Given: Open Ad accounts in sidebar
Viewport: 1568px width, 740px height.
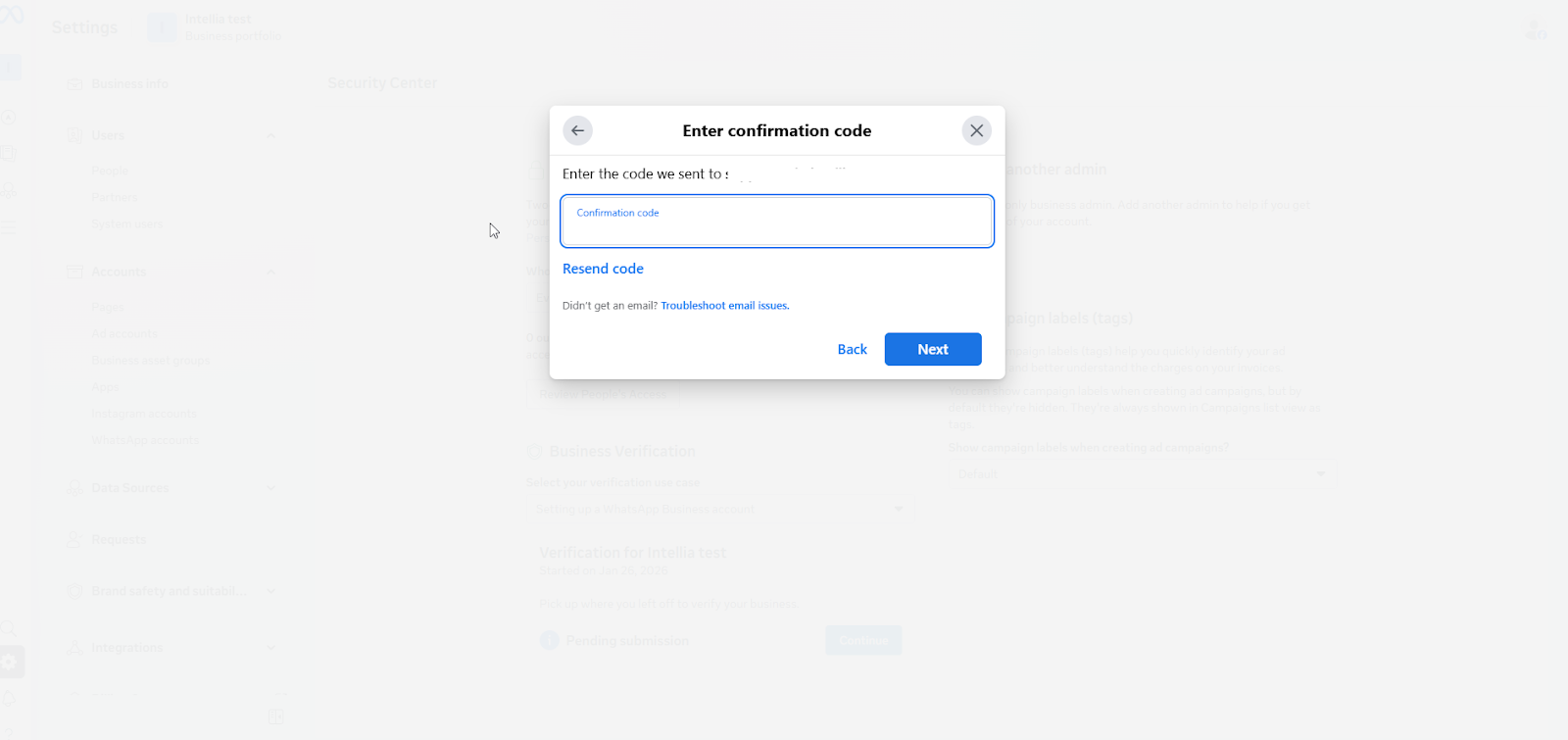Looking at the screenshot, I should pyautogui.click(x=124, y=334).
